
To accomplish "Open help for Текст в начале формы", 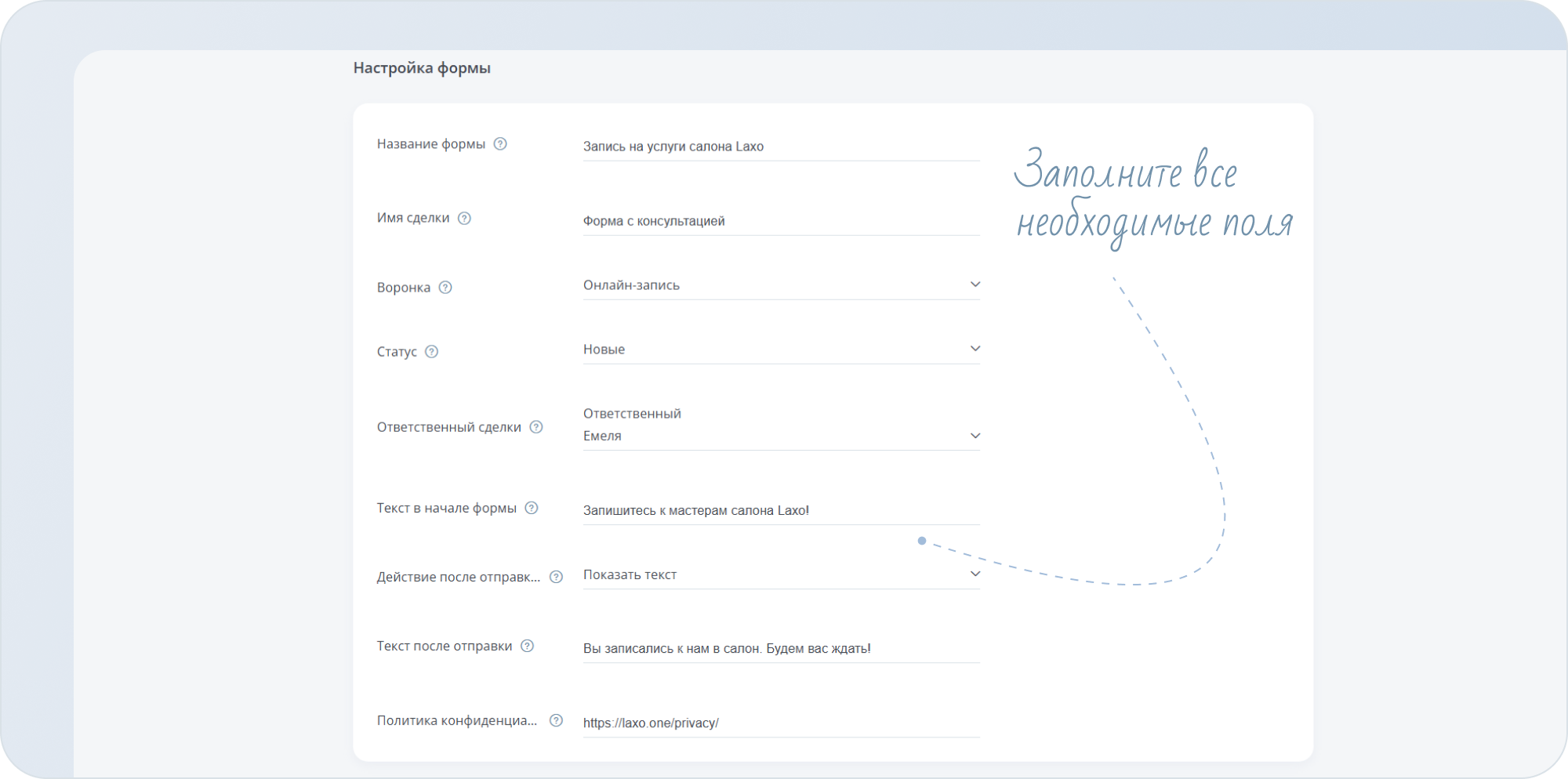I will (532, 508).
